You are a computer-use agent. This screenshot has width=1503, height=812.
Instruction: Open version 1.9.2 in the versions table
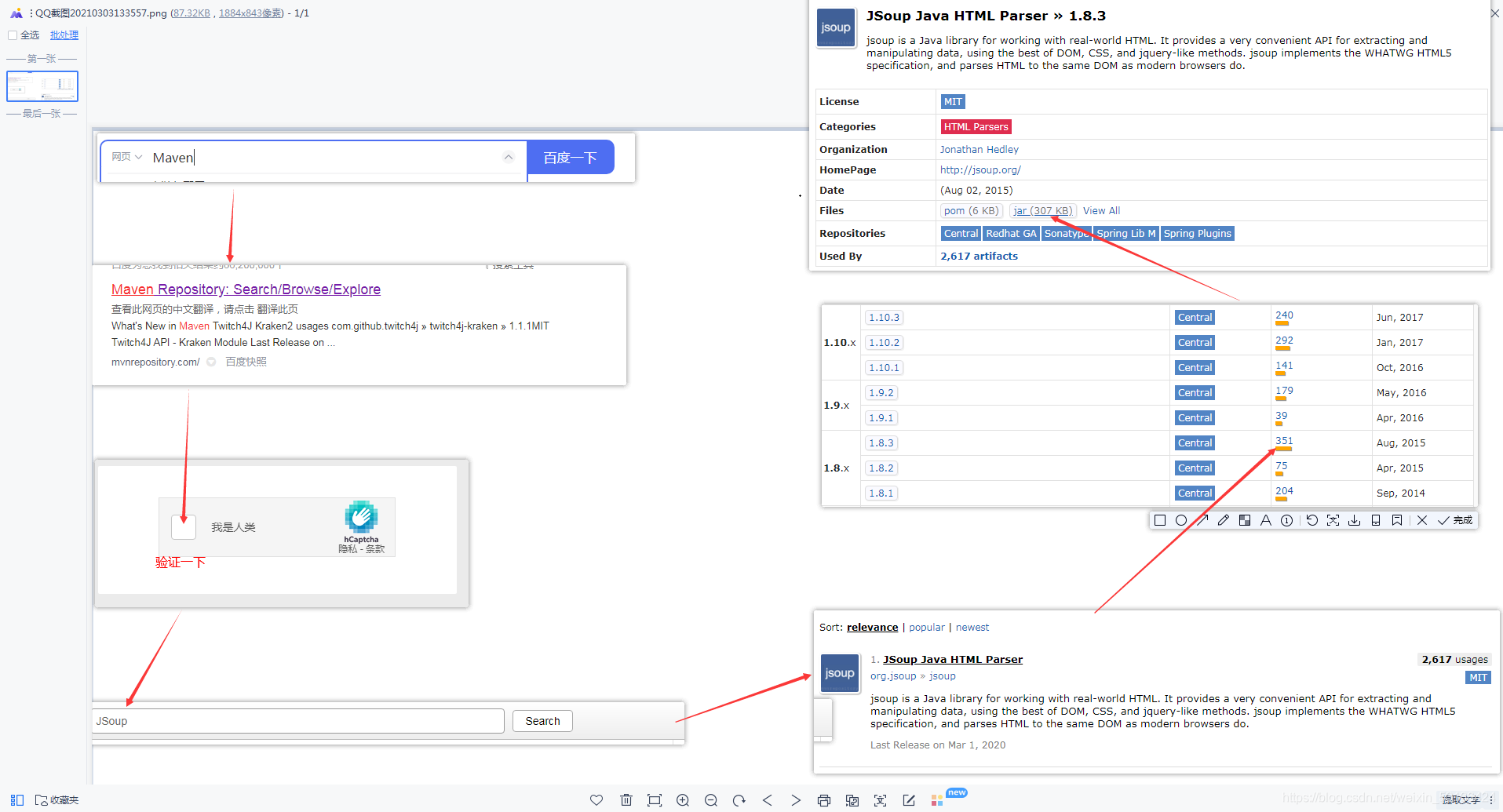click(881, 393)
